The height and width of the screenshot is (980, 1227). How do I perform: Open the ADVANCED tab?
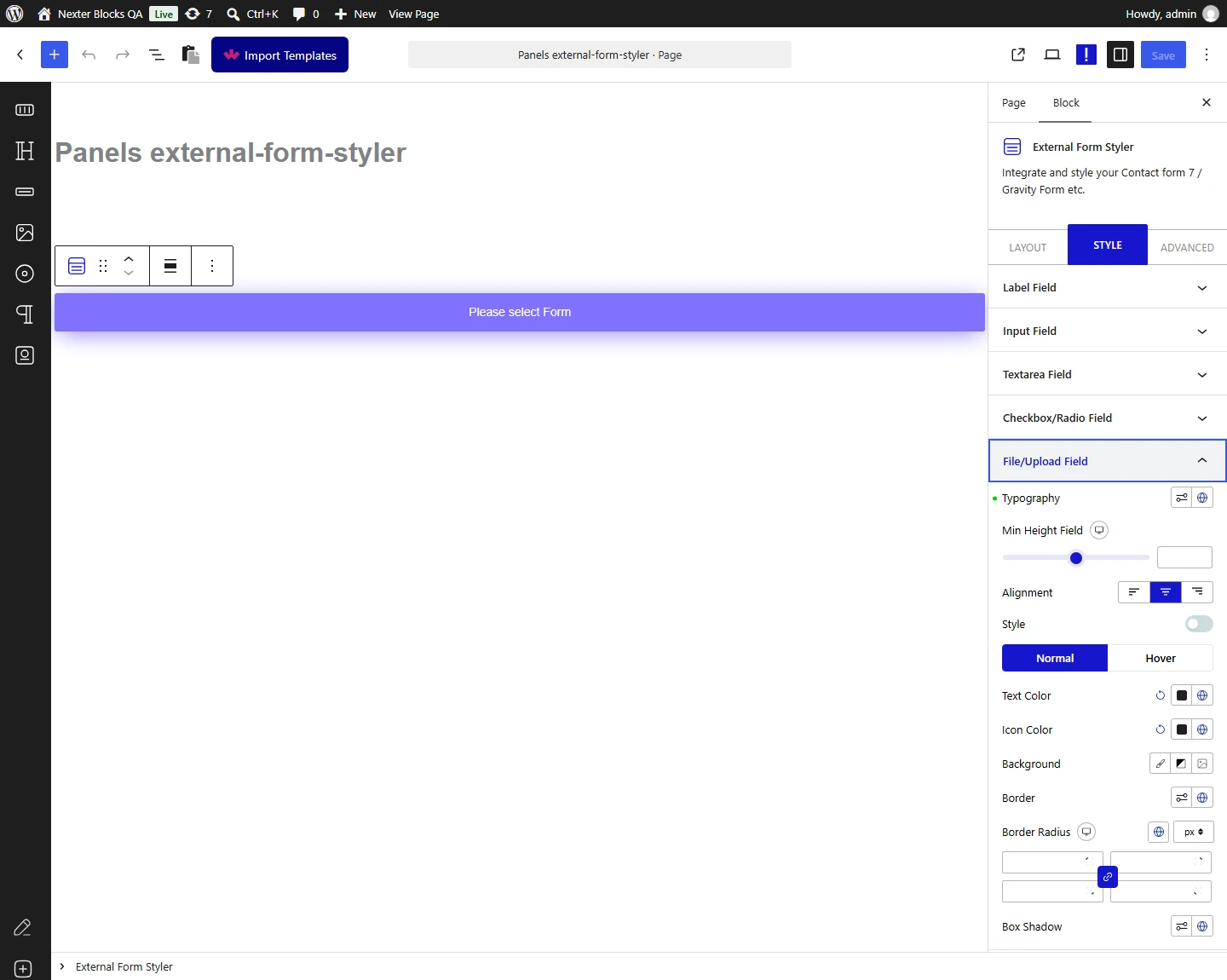[1187, 247]
